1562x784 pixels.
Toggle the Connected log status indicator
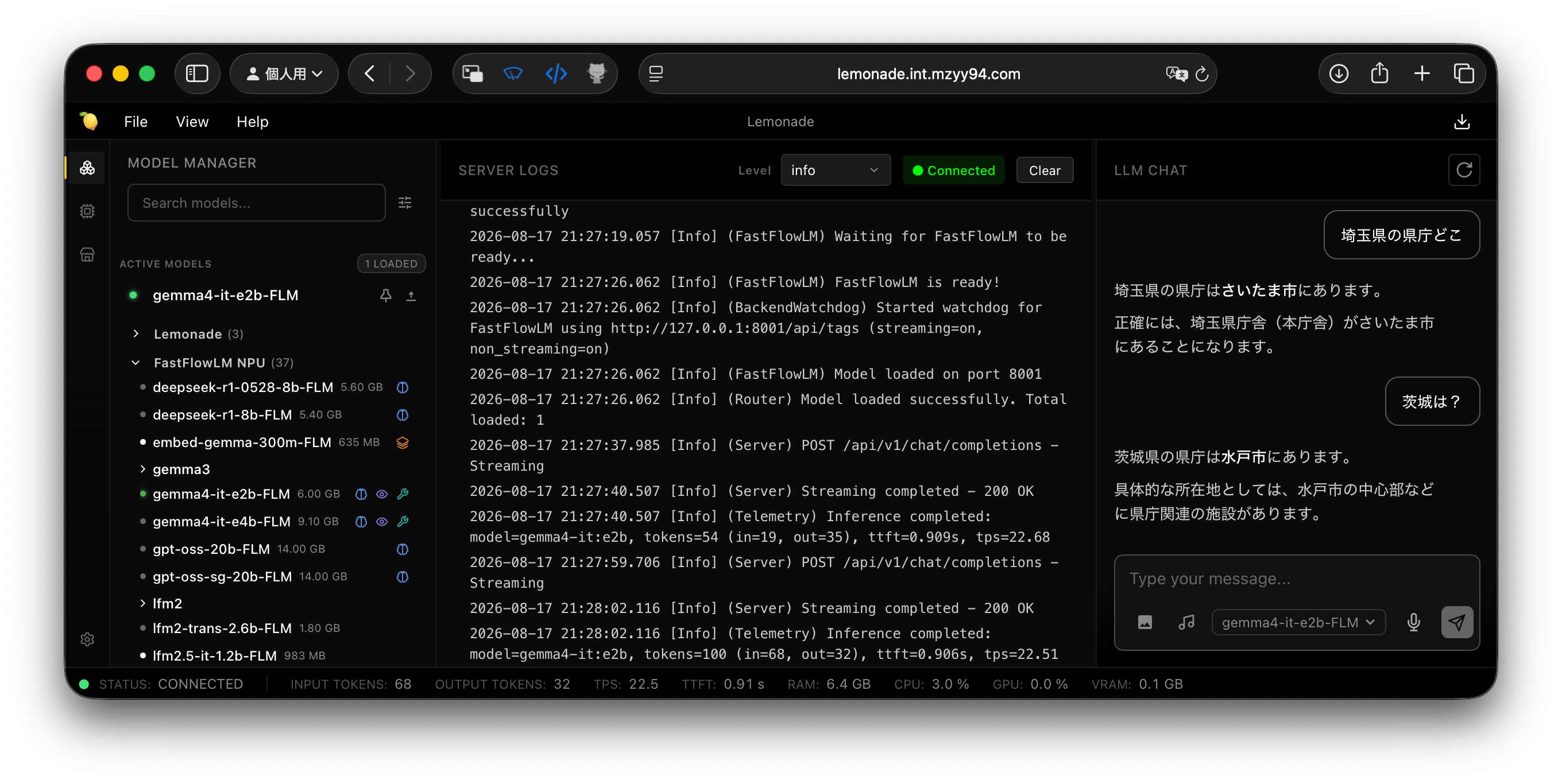click(x=953, y=170)
